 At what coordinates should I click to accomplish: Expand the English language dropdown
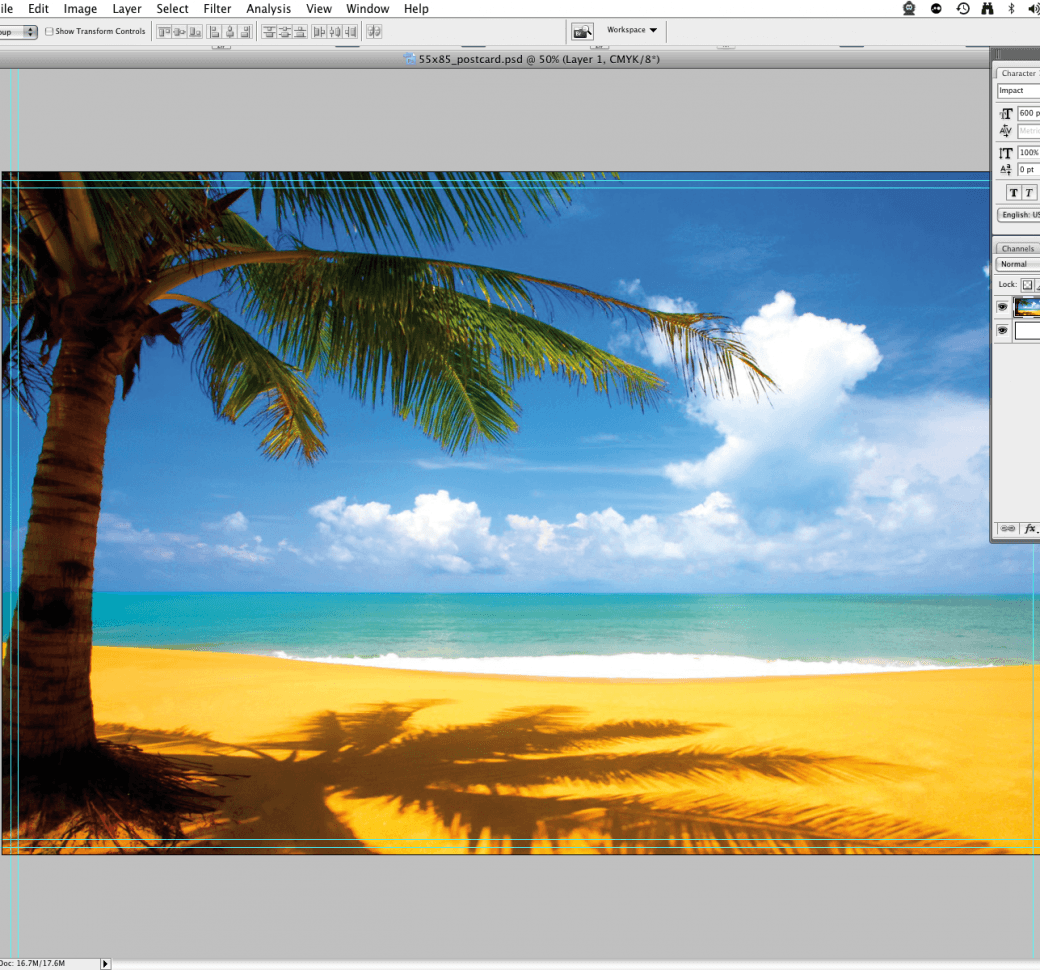coord(1019,215)
